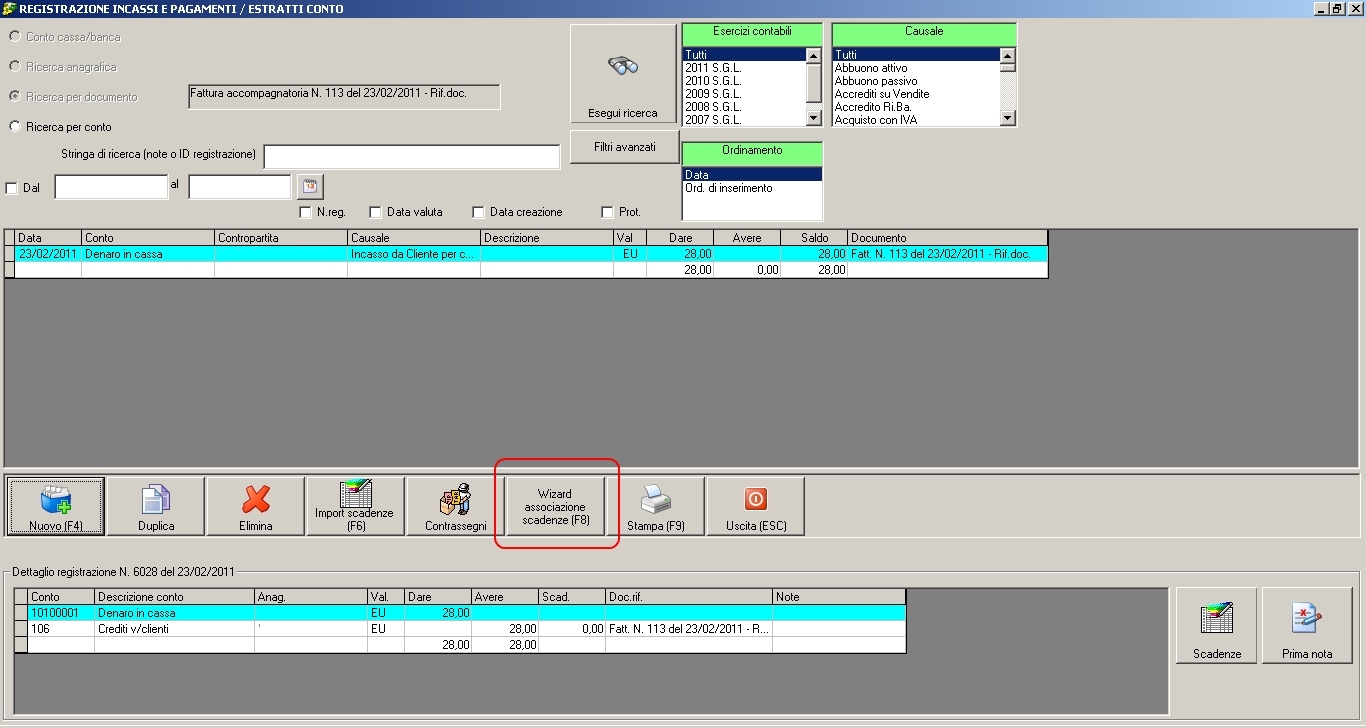Select Acquisto con IVA causale
This screenshot has height=728, width=1366.
click(x=916, y=120)
